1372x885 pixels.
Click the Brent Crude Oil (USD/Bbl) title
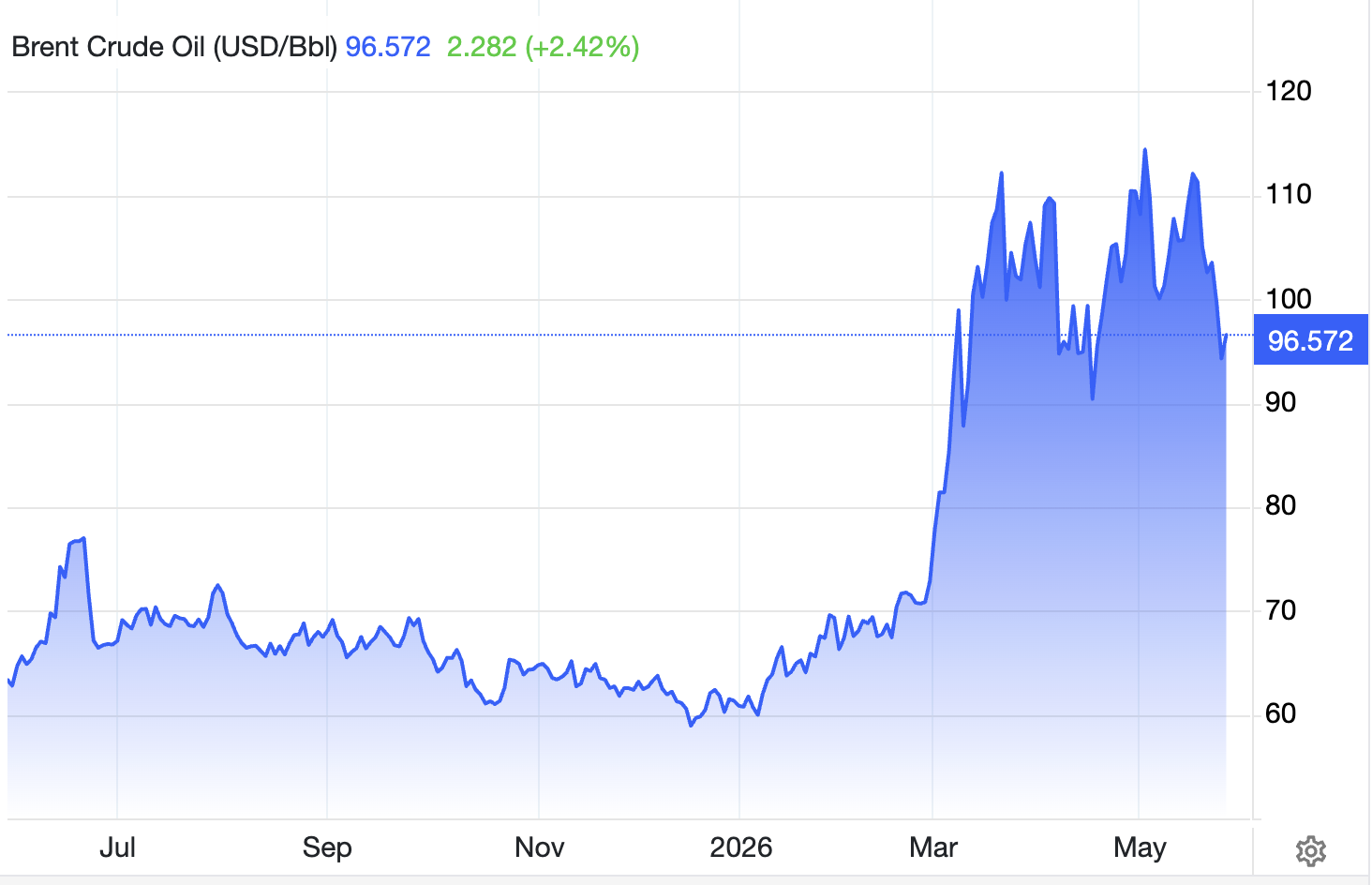[174, 47]
